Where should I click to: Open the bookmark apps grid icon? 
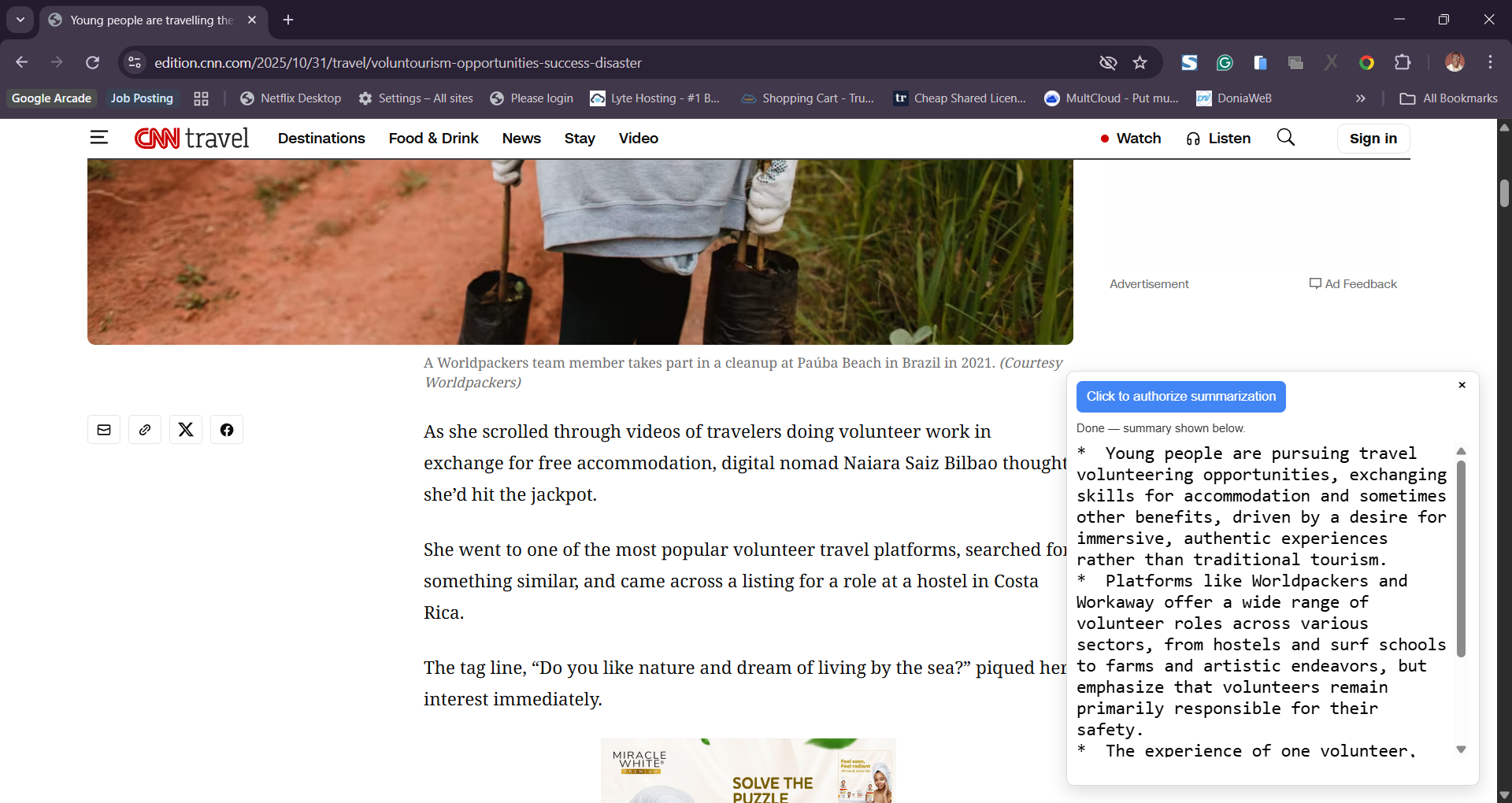[202, 98]
